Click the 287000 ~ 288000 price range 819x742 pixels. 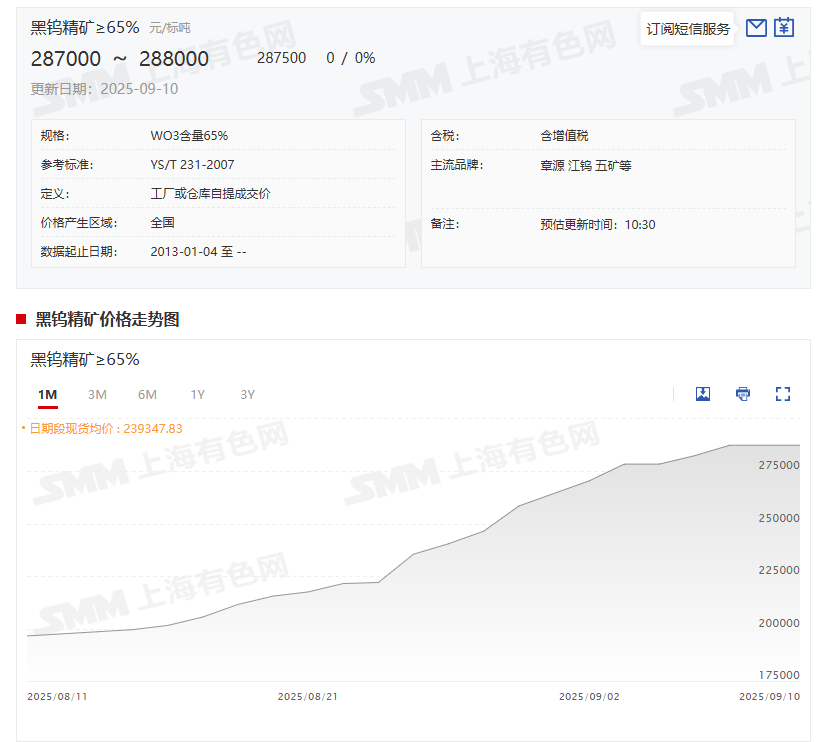point(120,59)
